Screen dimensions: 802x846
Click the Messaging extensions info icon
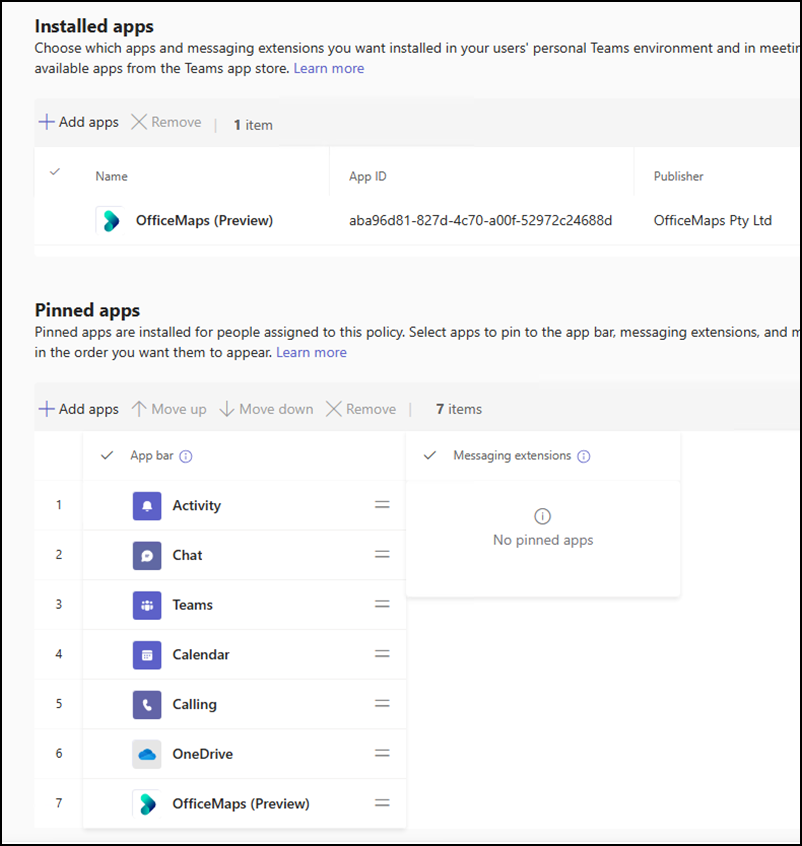[x=583, y=456]
